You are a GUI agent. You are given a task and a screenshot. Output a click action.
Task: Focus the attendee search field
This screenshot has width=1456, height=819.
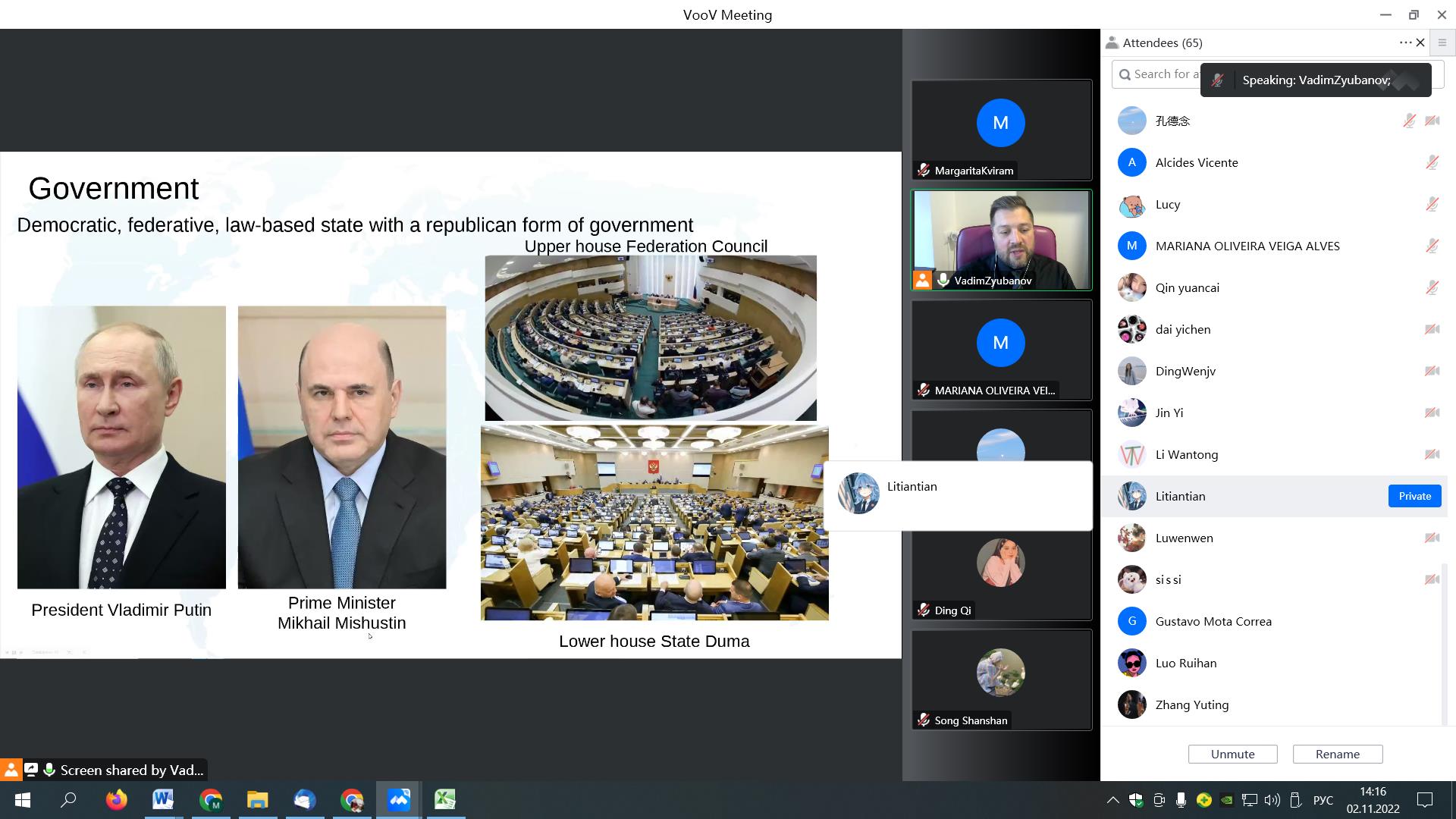(x=1156, y=74)
